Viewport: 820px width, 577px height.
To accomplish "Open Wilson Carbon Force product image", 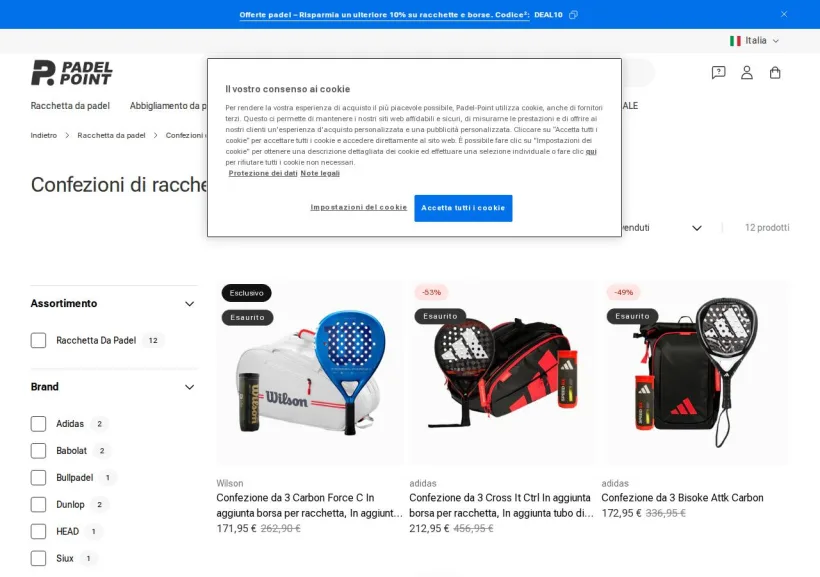I will coord(310,373).
